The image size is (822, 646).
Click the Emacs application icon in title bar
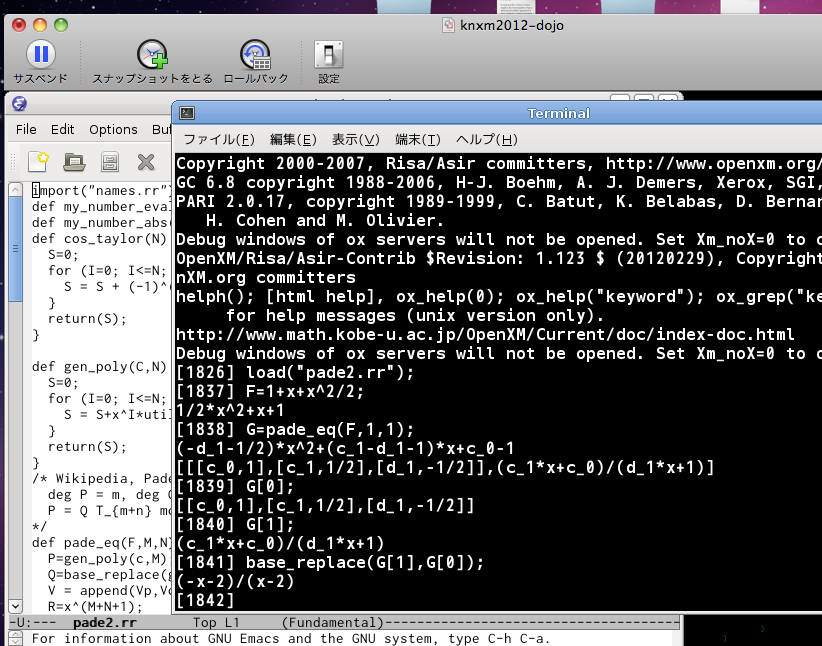pos(19,103)
